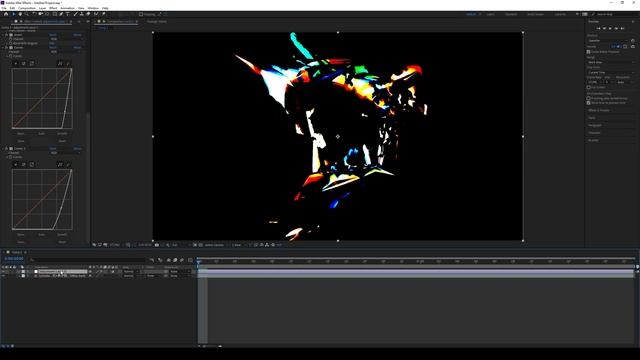
Task: Select the Rotation tool
Action: pyautogui.click(x=34, y=14)
